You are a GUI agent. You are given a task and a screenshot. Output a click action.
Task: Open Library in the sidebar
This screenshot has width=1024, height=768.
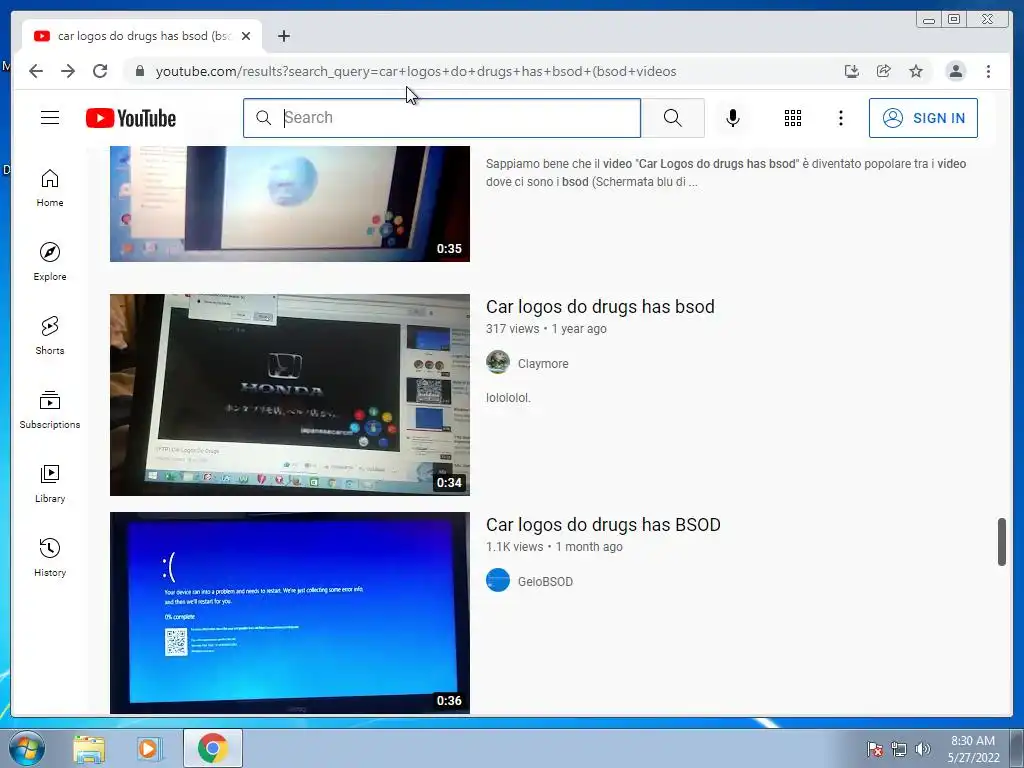[50, 483]
